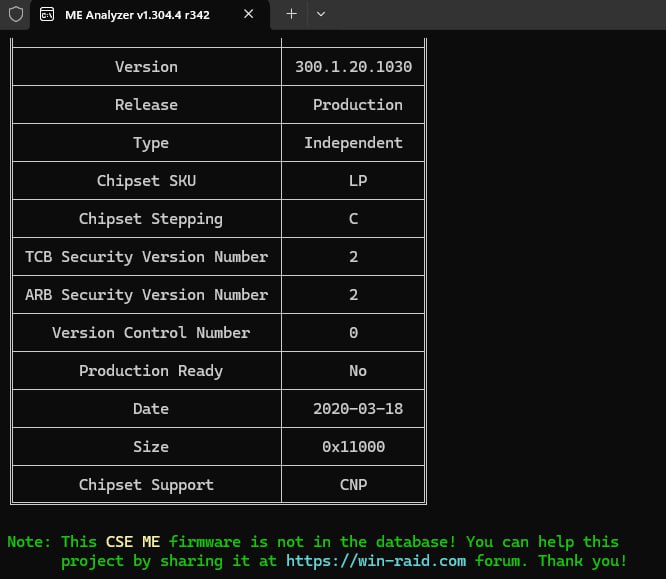666x579 pixels.
Task: Click the date value 2020-03-18
Action: pyautogui.click(x=358, y=409)
